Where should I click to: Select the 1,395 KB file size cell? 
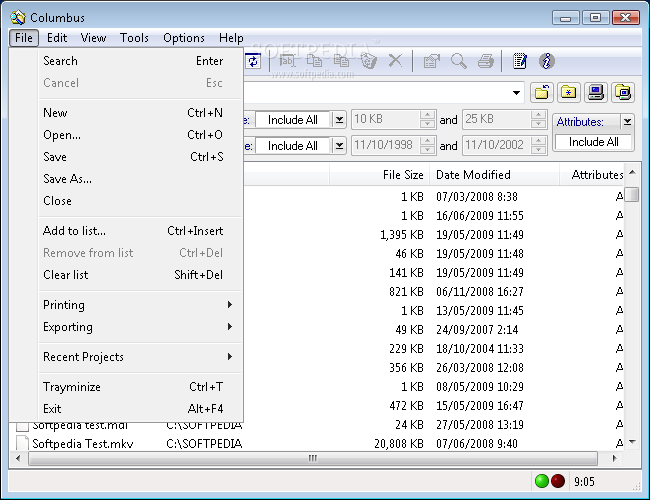(402, 235)
